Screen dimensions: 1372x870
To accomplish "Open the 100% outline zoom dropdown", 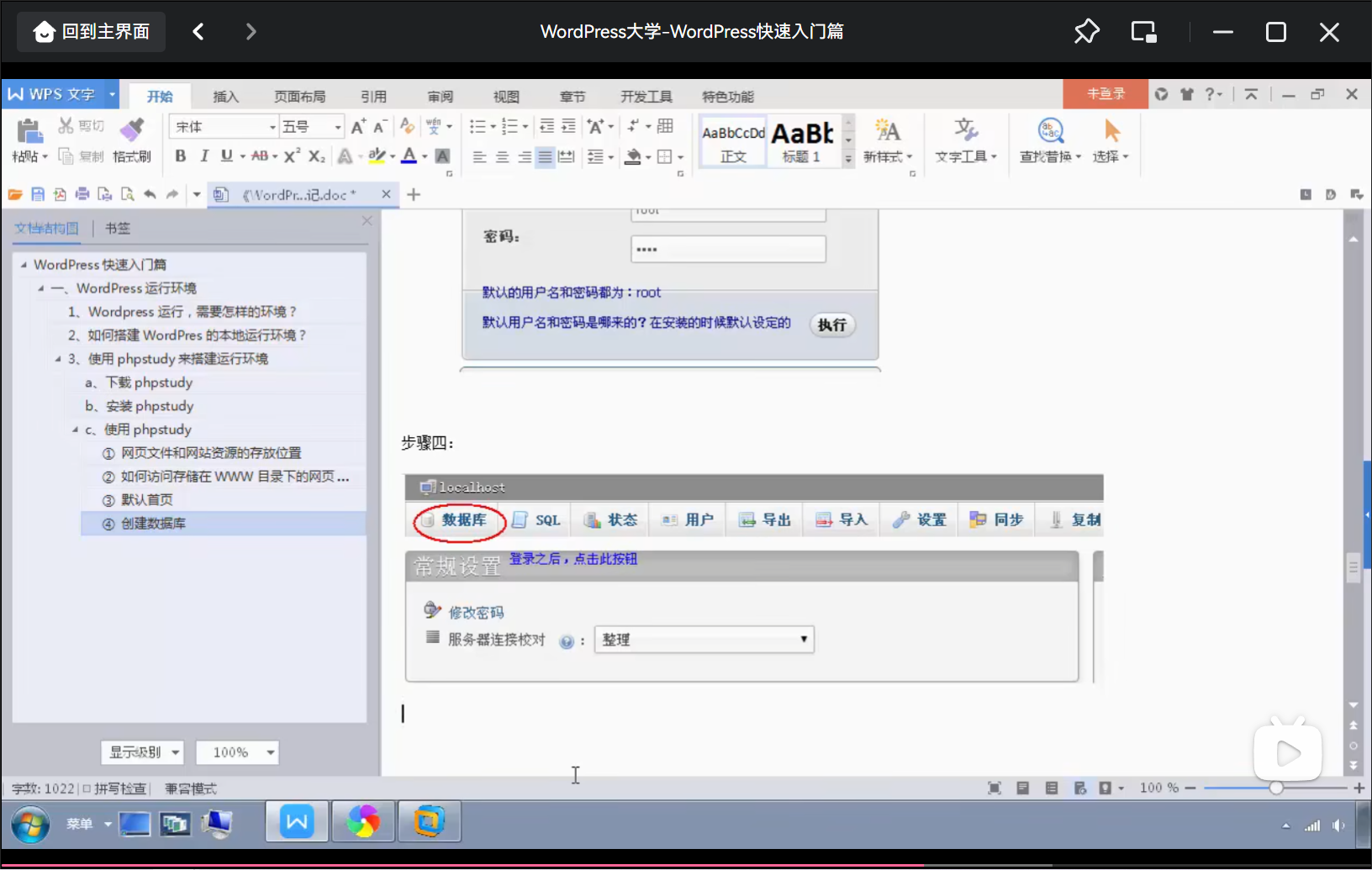I will coord(237,752).
